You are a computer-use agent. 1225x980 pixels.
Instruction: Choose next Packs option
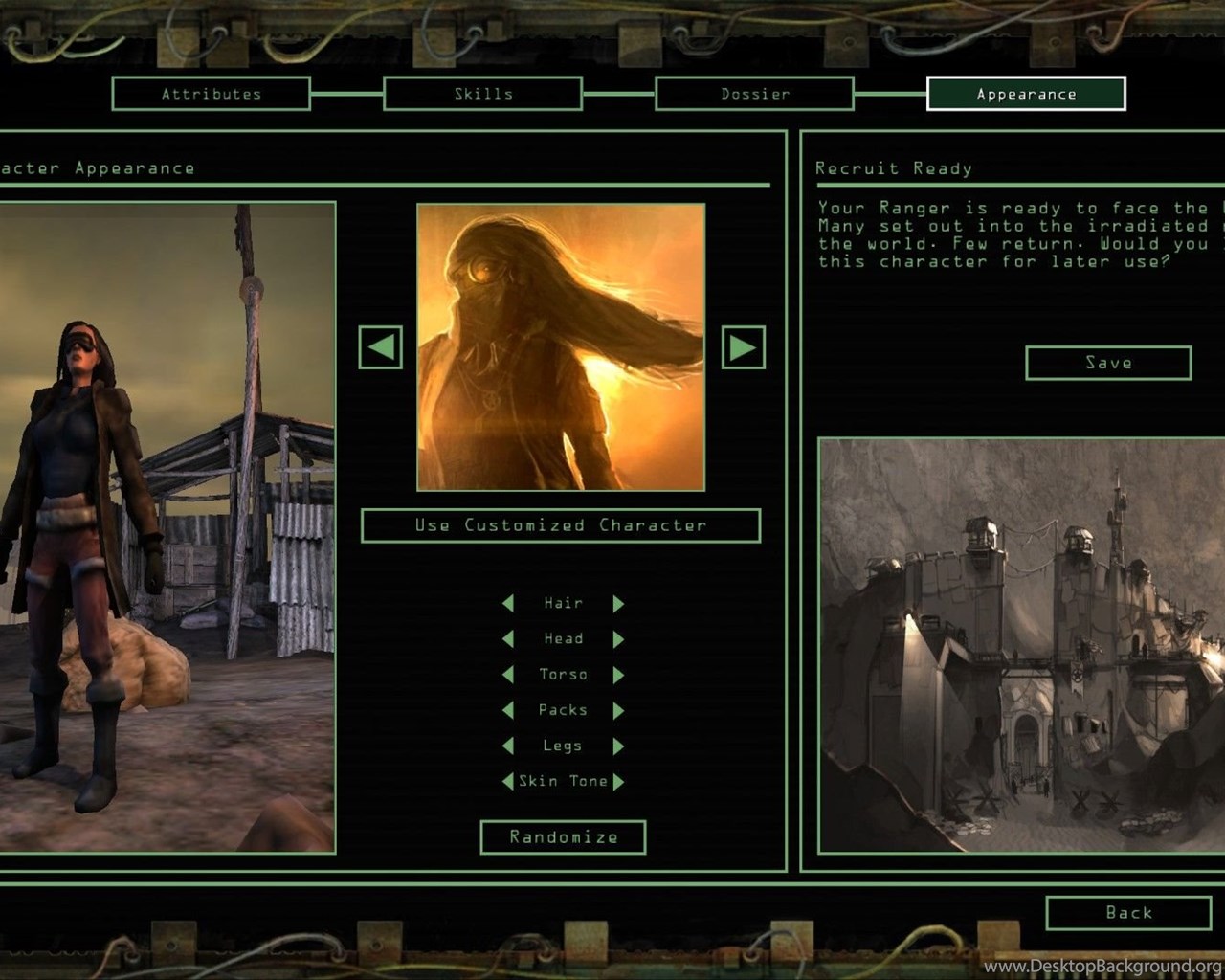618,710
